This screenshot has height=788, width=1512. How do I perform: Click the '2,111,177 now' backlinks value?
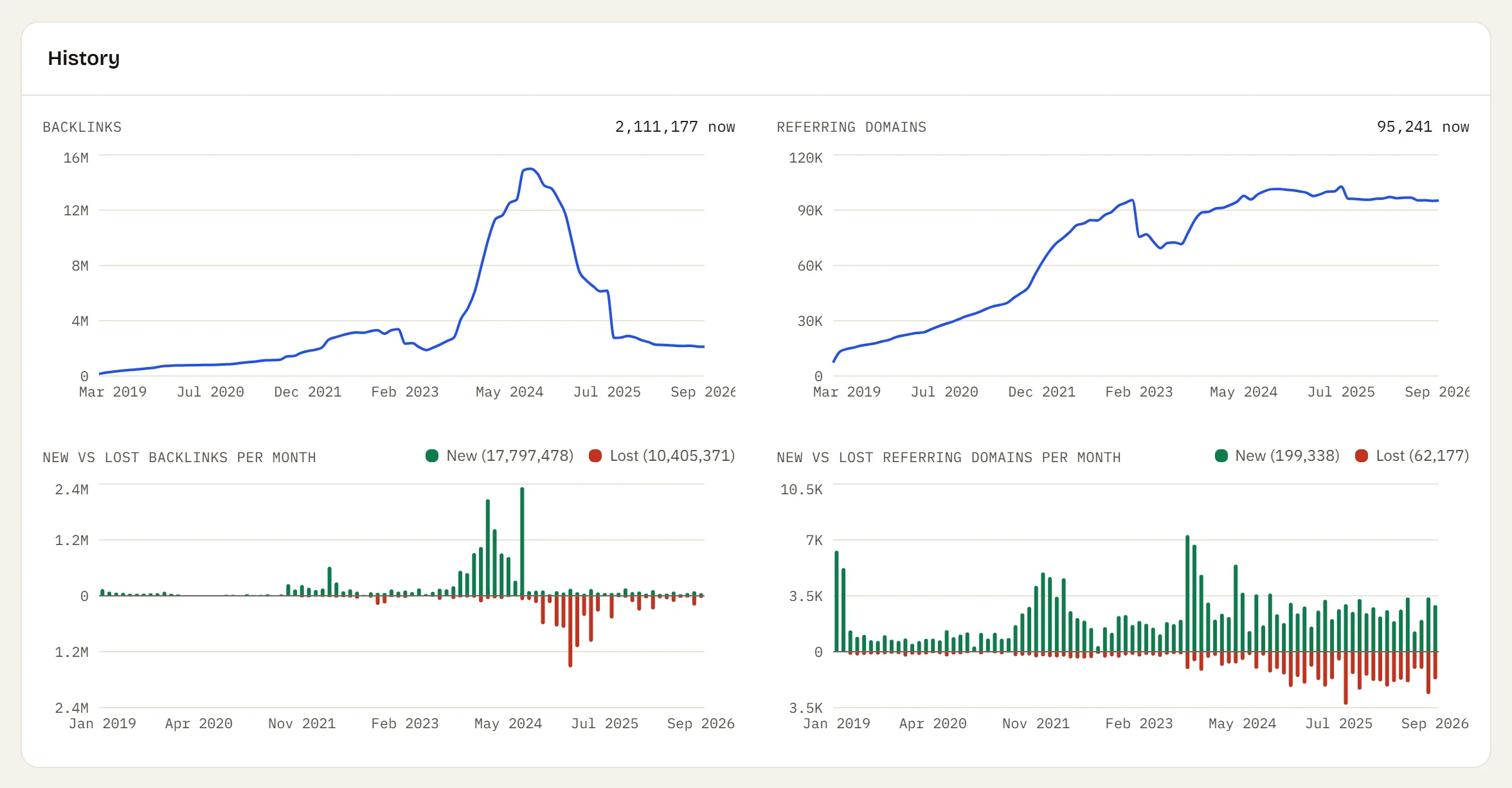pos(674,127)
